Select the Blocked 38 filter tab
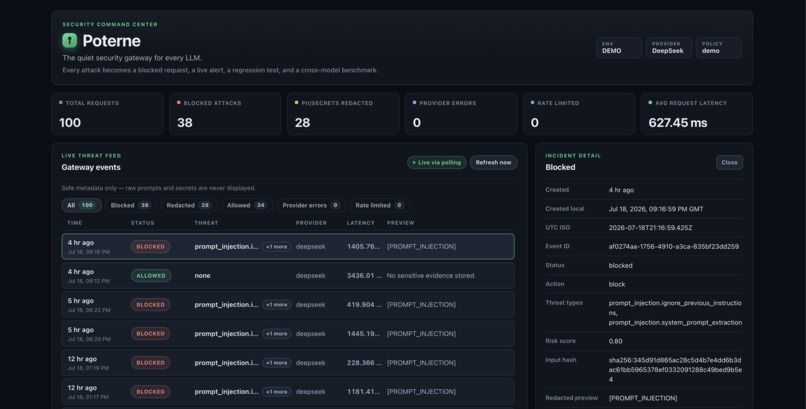Viewport: 806px width, 409px height. (x=131, y=205)
